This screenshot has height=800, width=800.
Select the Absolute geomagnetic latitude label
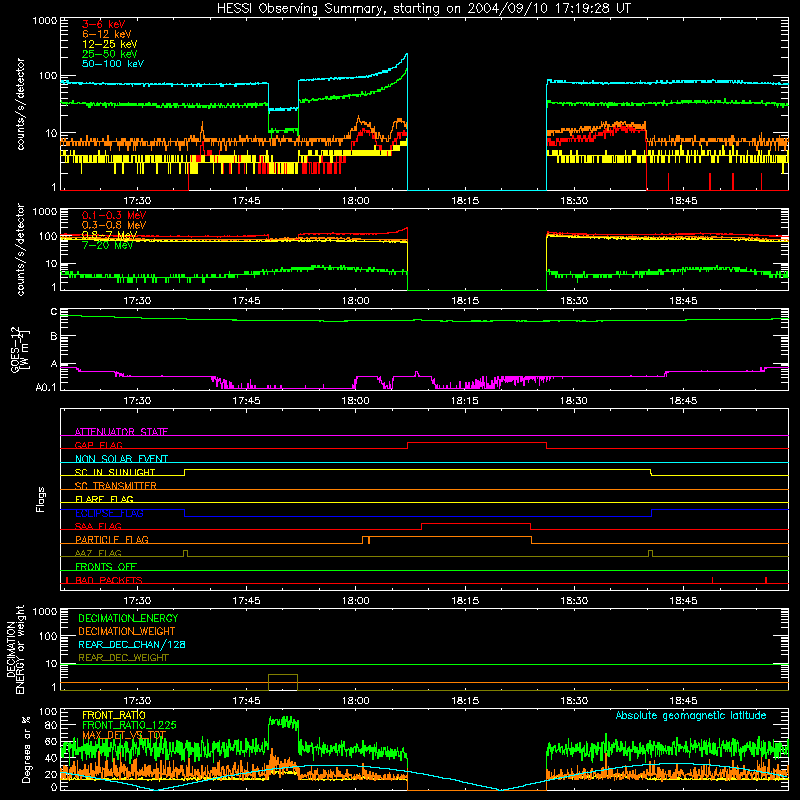pos(691,715)
